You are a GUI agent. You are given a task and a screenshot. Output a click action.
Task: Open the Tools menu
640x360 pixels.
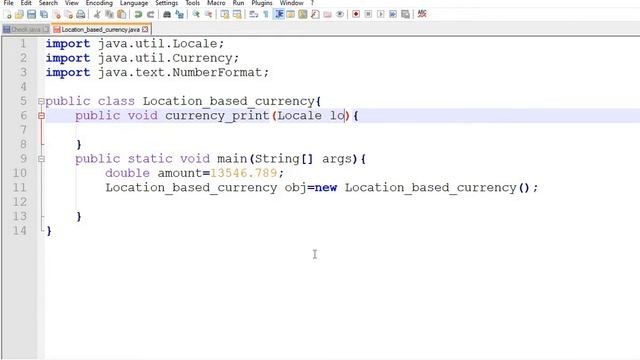pos(193,3)
